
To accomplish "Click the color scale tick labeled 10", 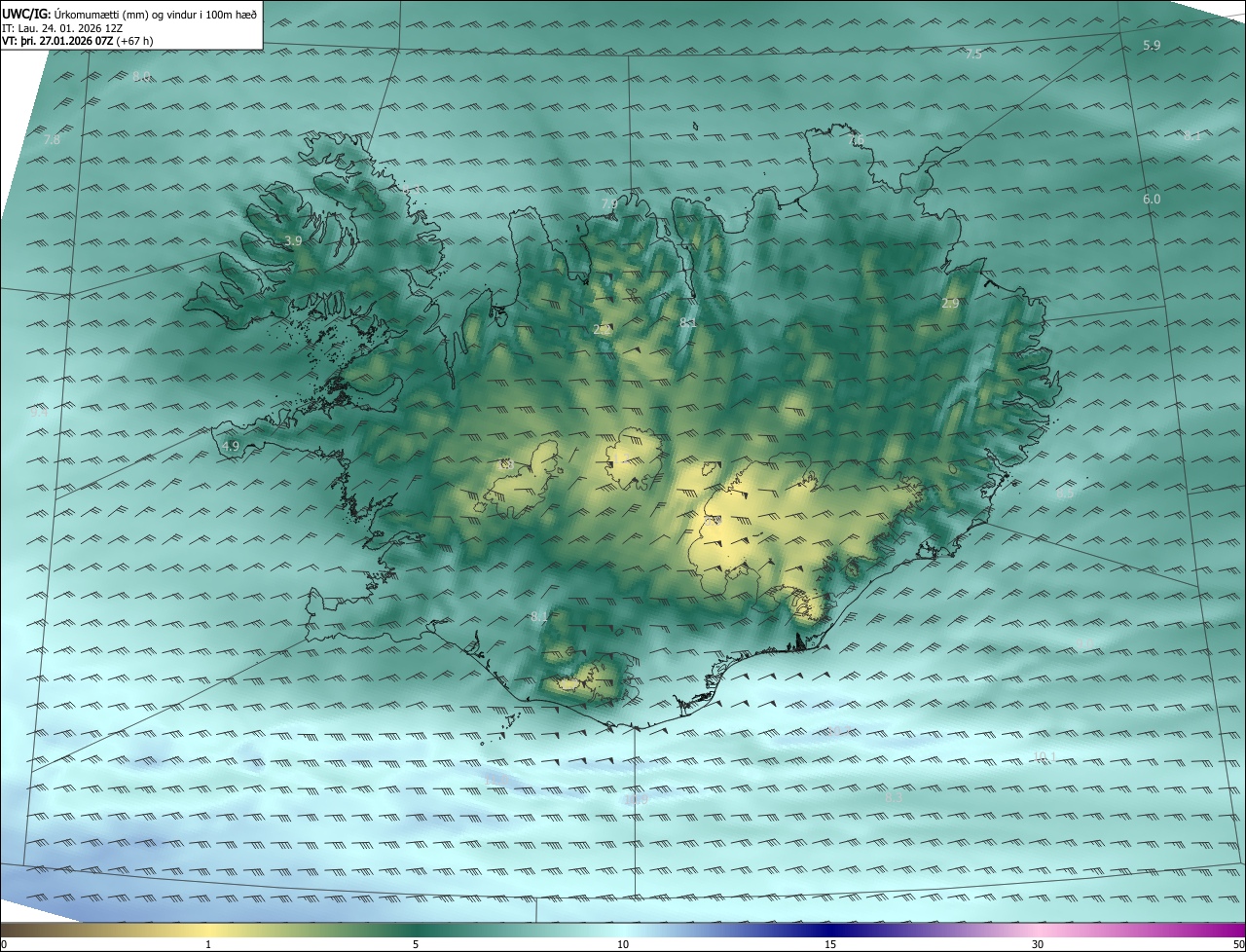I will click(x=623, y=944).
